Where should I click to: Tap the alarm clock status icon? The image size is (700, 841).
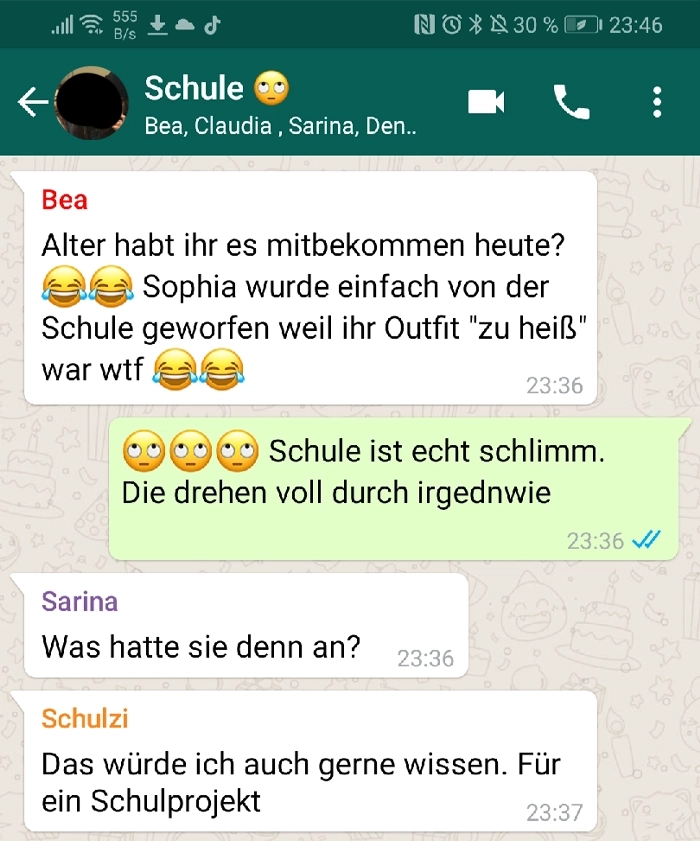point(452,25)
